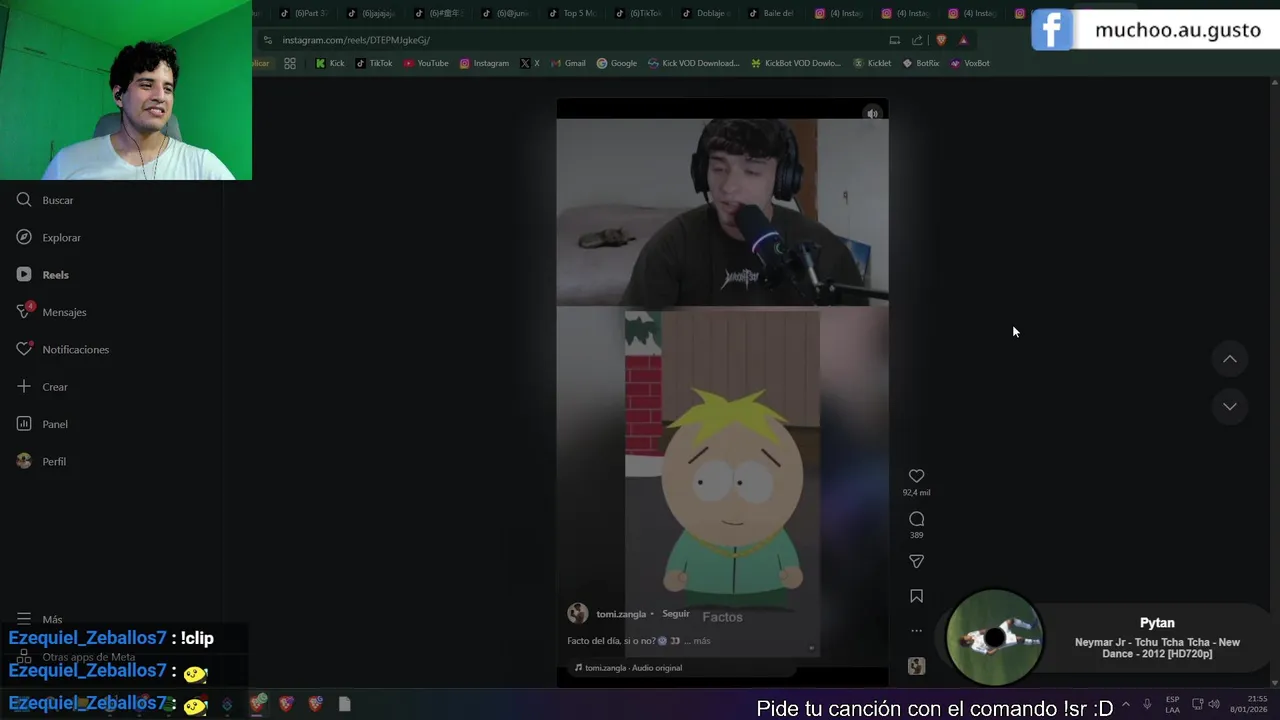Viewport: 1280px width, 720px height.
Task: Open tomi.zangla profile username
Action: 621,614
